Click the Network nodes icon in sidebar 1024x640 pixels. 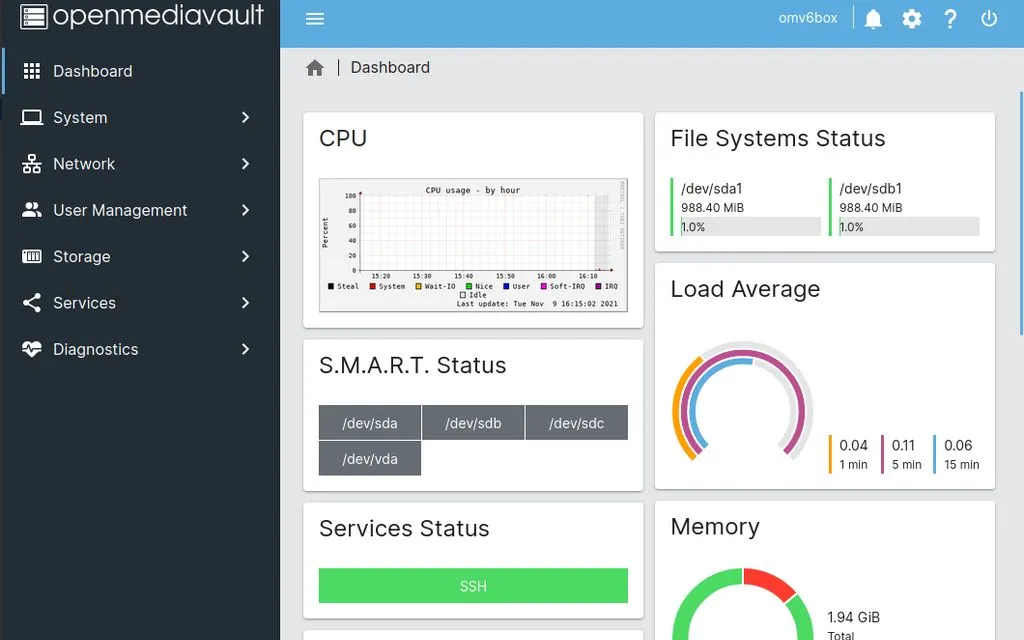coord(30,163)
